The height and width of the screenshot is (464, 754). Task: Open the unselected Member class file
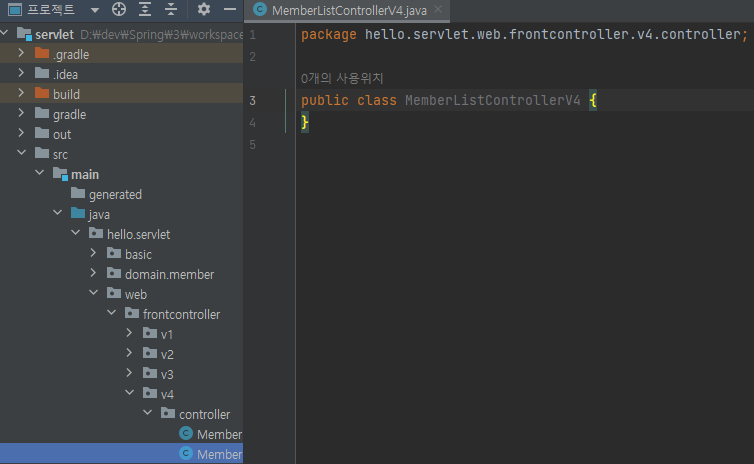click(121, 434)
